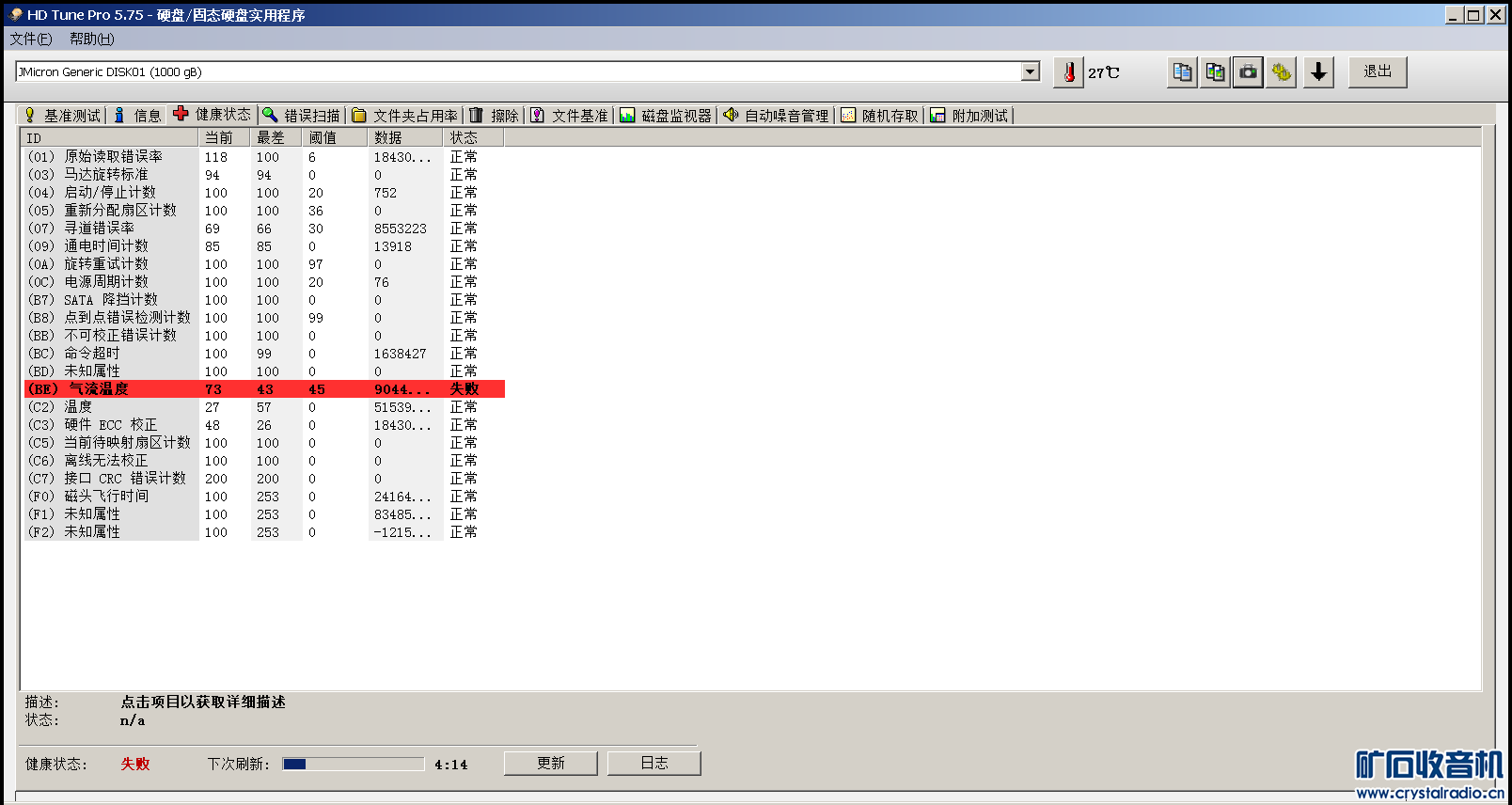
Task: Select the 马达旋转标准 row
Action: coord(264,175)
